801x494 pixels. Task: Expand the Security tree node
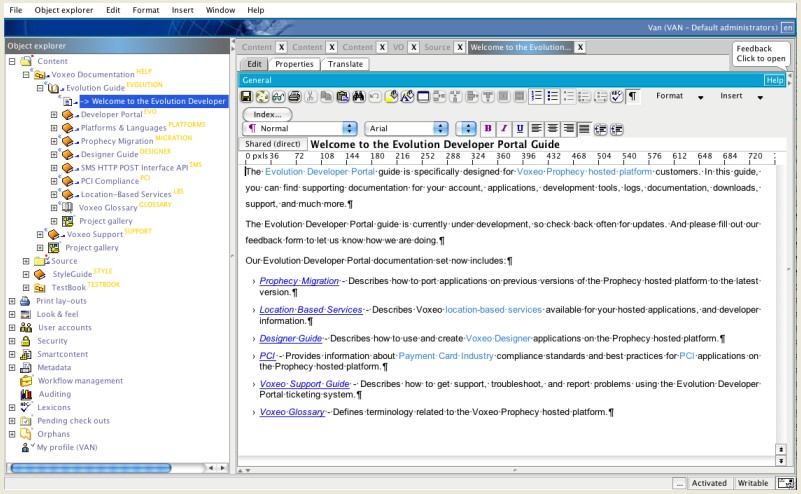(12, 341)
